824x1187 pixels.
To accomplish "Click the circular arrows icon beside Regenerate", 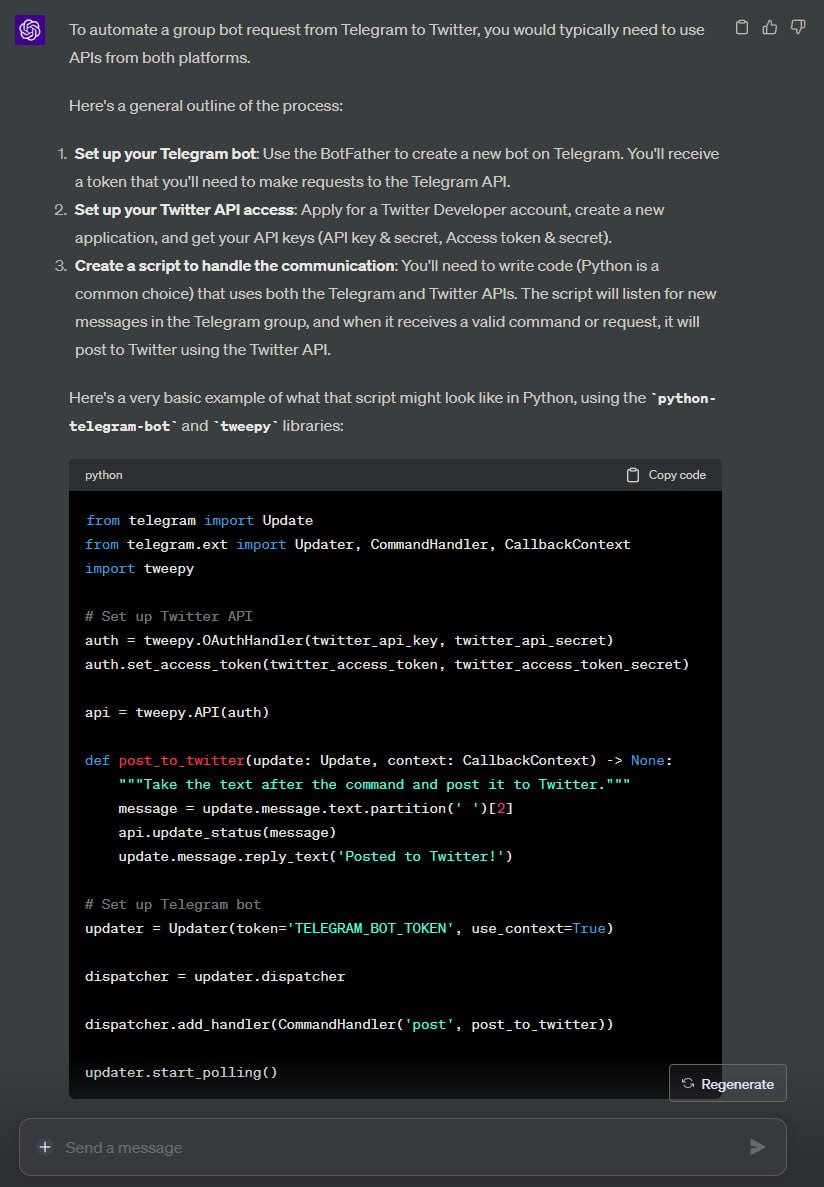I will (688, 1083).
